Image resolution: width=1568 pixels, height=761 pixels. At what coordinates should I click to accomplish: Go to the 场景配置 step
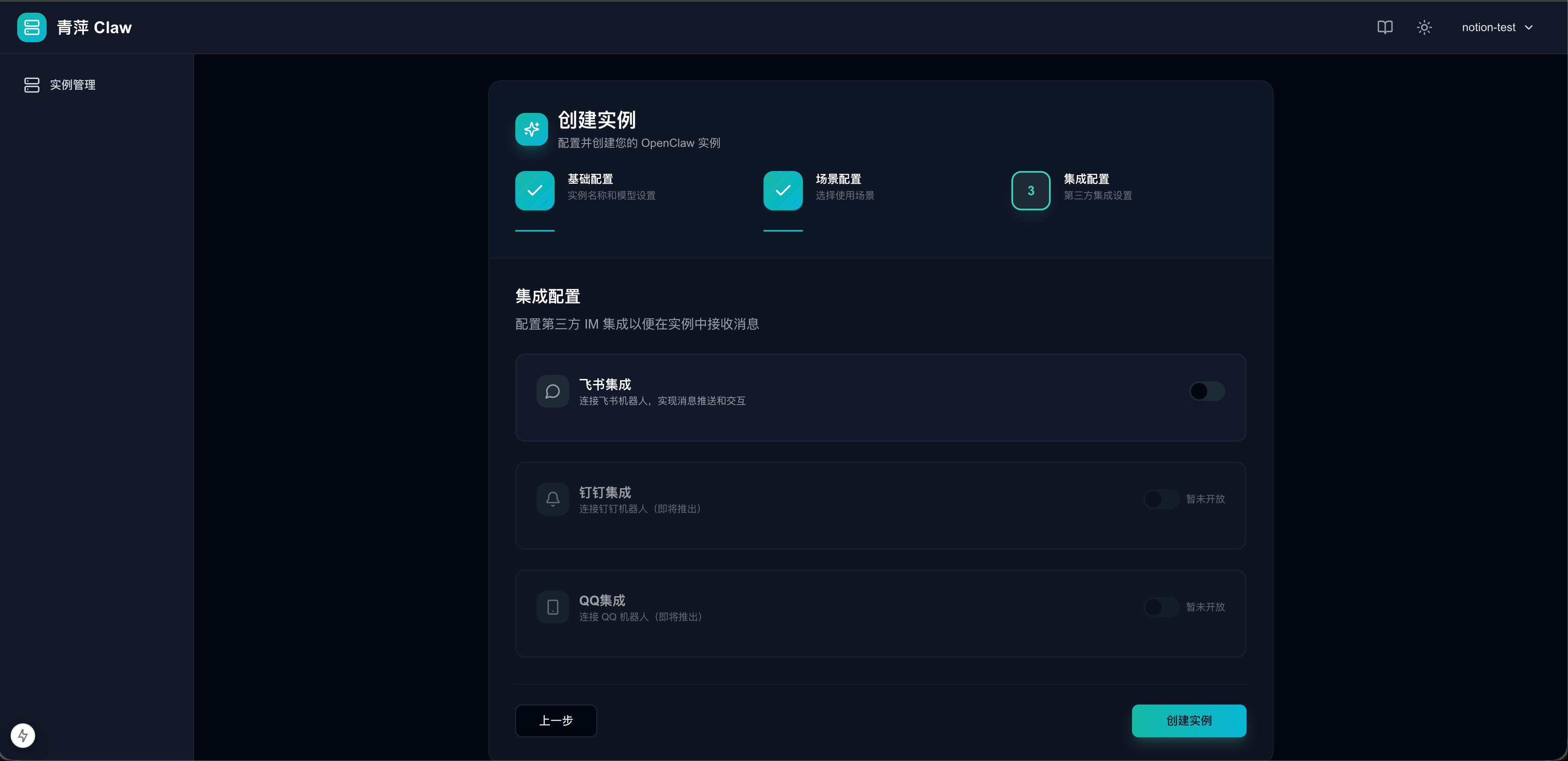coord(783,191)
